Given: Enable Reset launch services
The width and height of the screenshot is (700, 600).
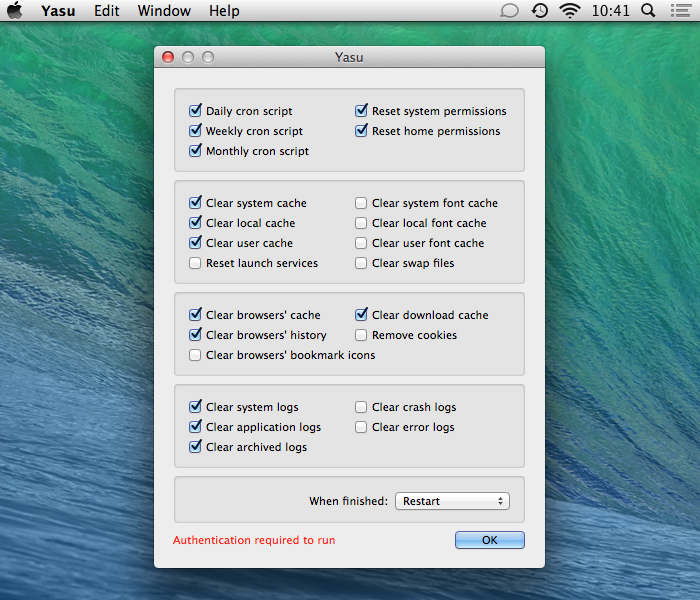Looking at the screenshot, I should point(195,263).
